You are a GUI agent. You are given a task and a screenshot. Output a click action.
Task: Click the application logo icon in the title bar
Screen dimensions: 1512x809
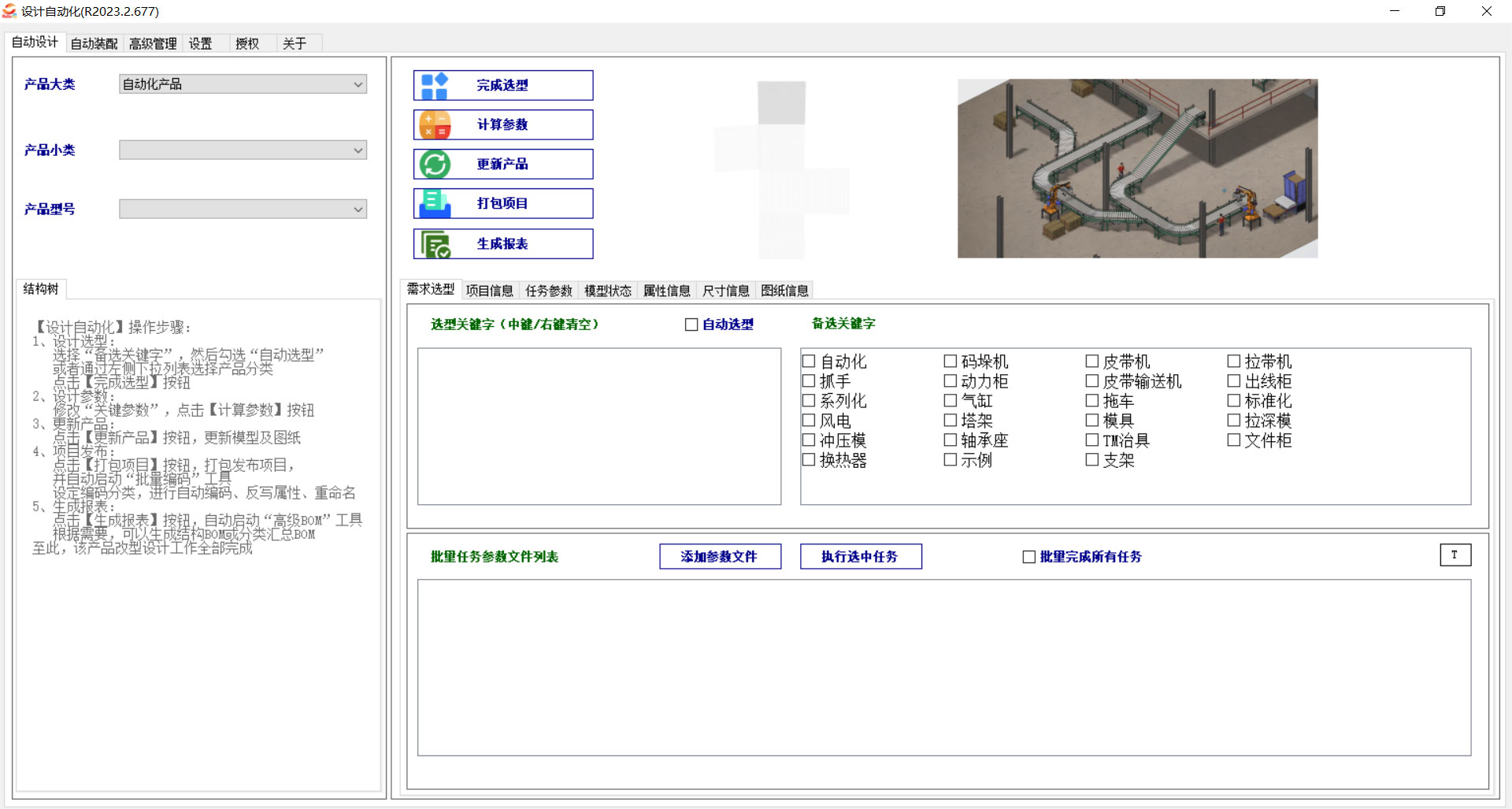tap(10, 11)
